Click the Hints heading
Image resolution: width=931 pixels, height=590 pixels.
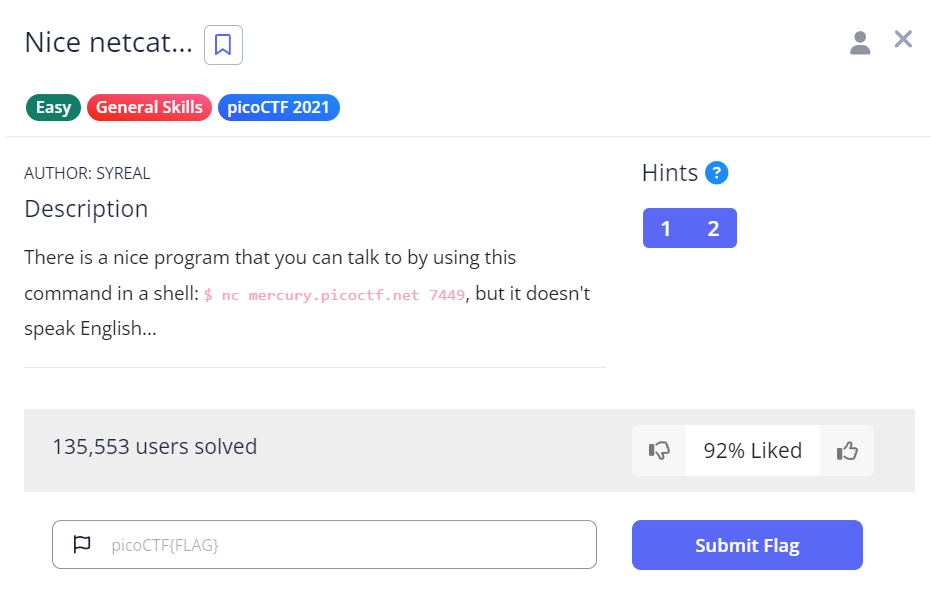click(670, 173)
